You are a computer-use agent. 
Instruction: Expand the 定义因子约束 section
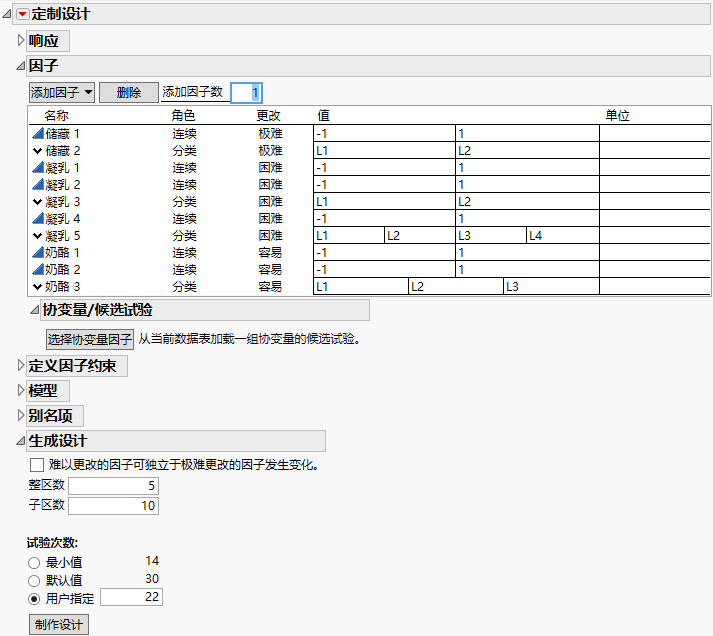pyautogui.click(x=20, y=366)
